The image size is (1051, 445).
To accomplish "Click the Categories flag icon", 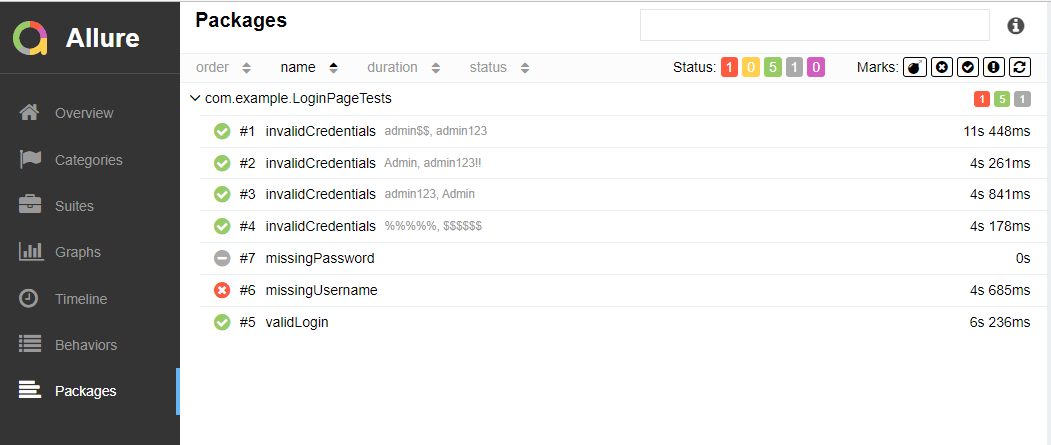I will (x=30, y=159).
